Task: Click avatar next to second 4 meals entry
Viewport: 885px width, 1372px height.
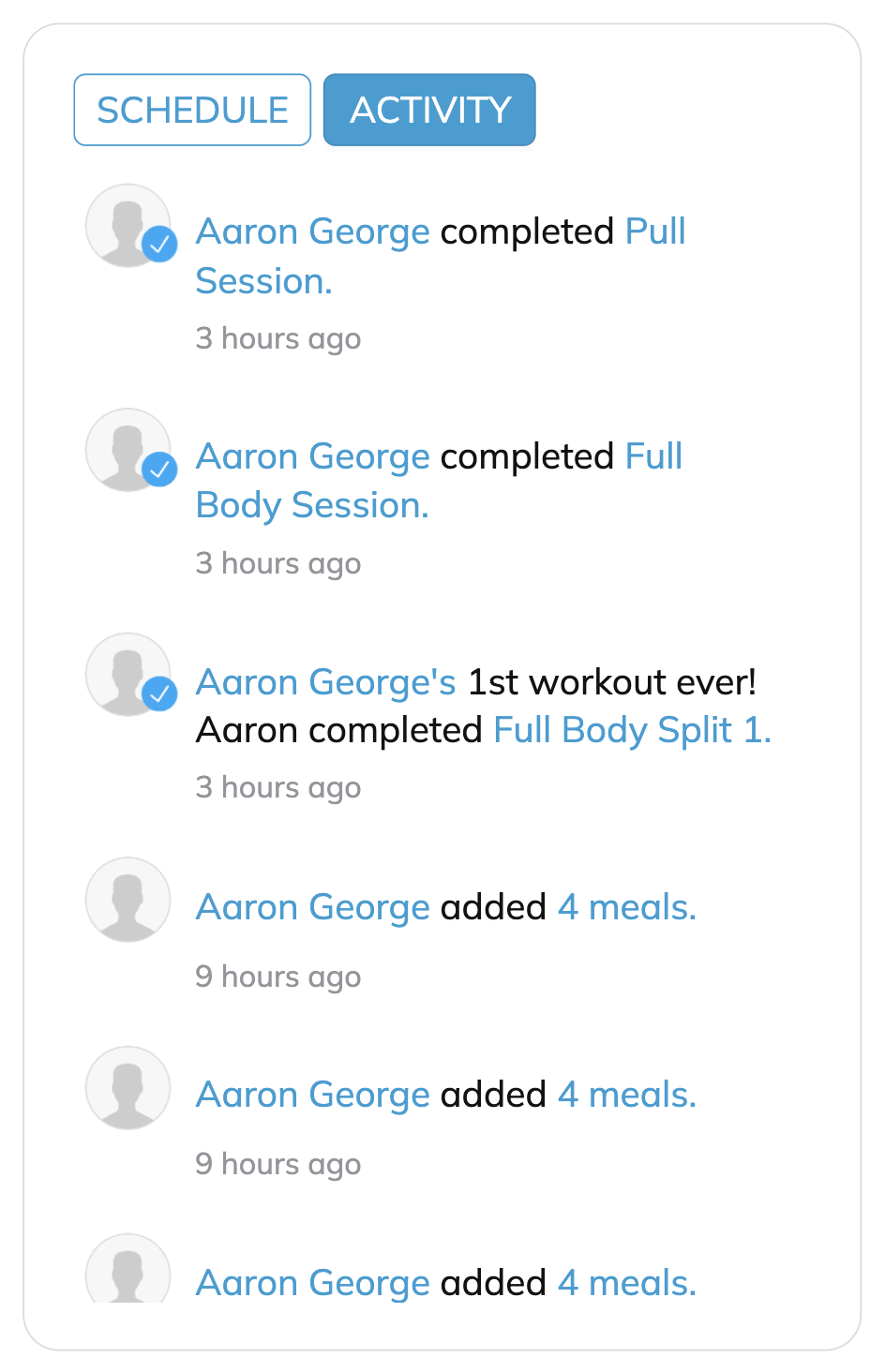Action: pos(127,1087)
